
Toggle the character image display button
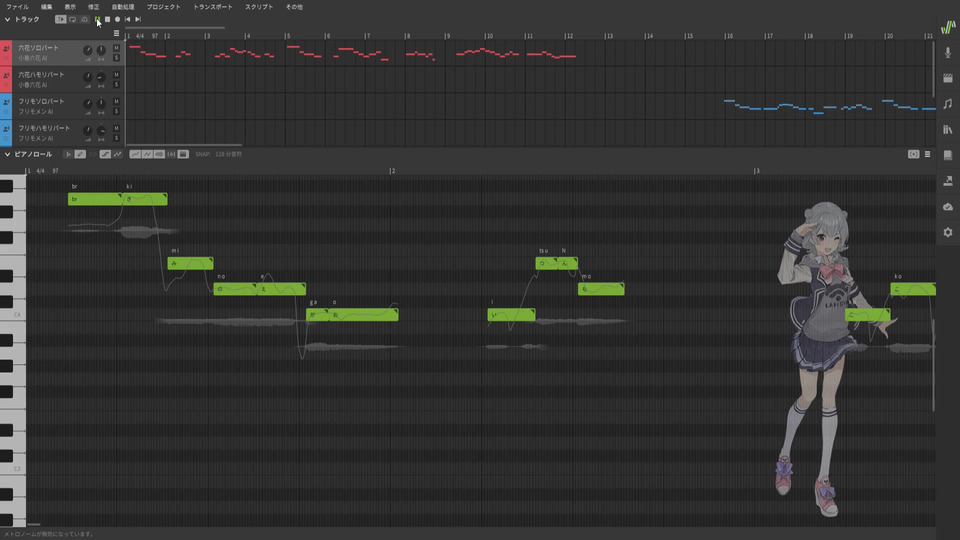pos(183,154)
